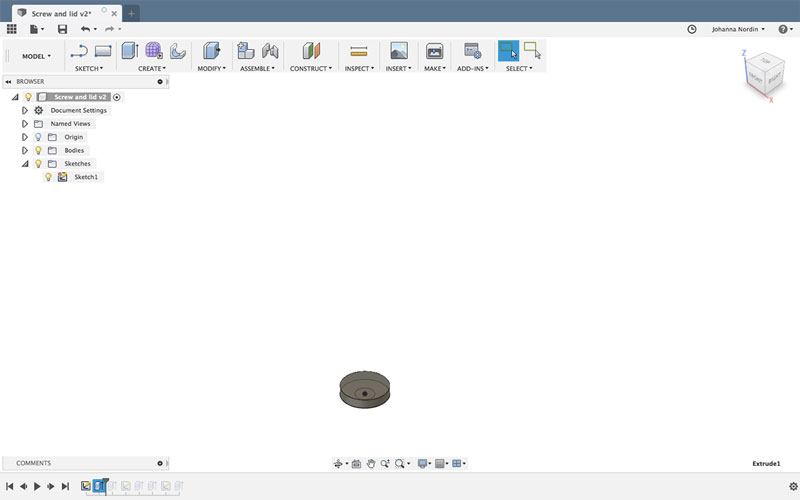
Task: Toggle Sketch1 visibility bulb
Action: 48,177
